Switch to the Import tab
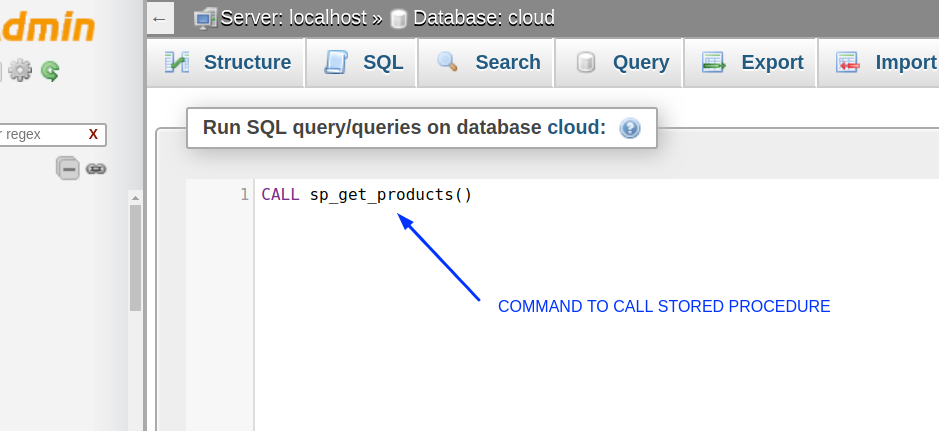Viewport: 939px width, 431px height. (879, 62)
